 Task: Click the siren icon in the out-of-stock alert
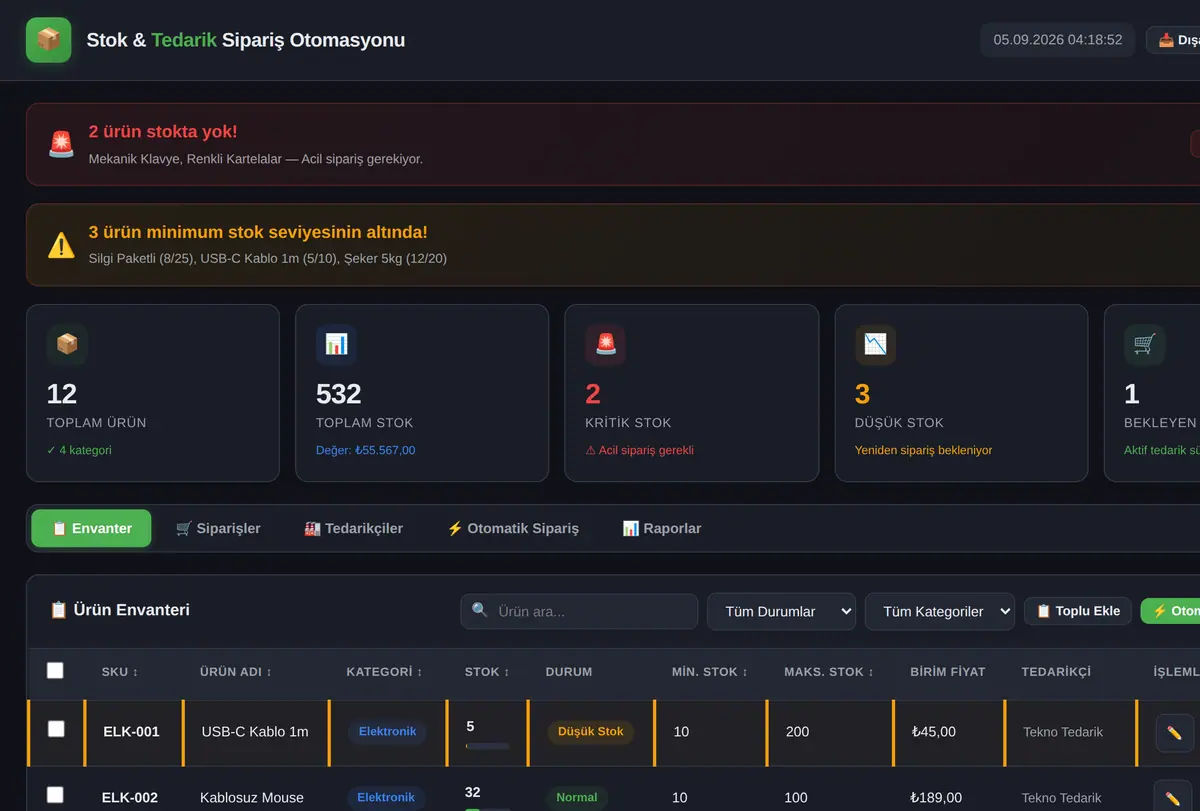61,144
